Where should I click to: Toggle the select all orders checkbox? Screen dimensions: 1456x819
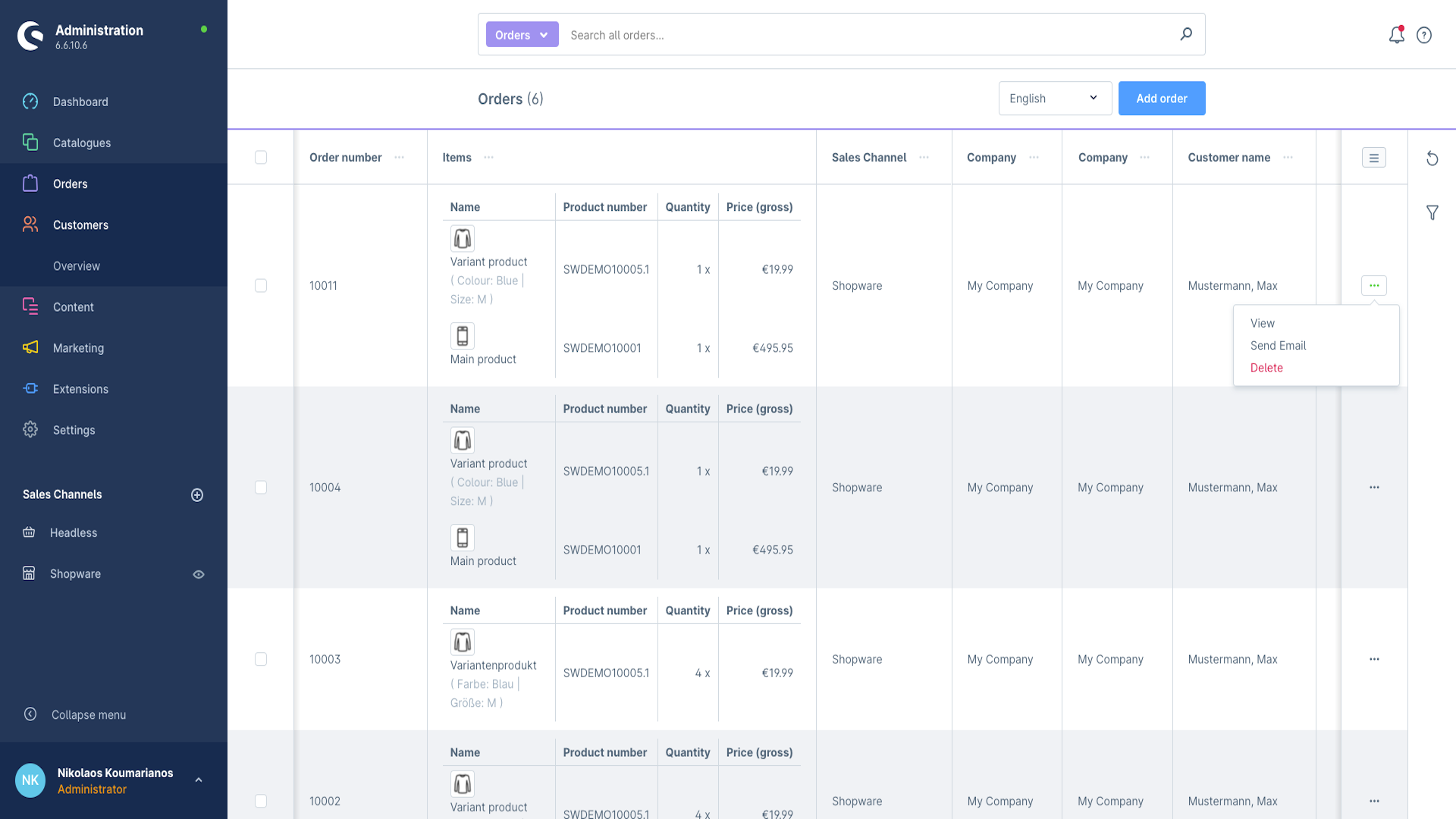261,158
